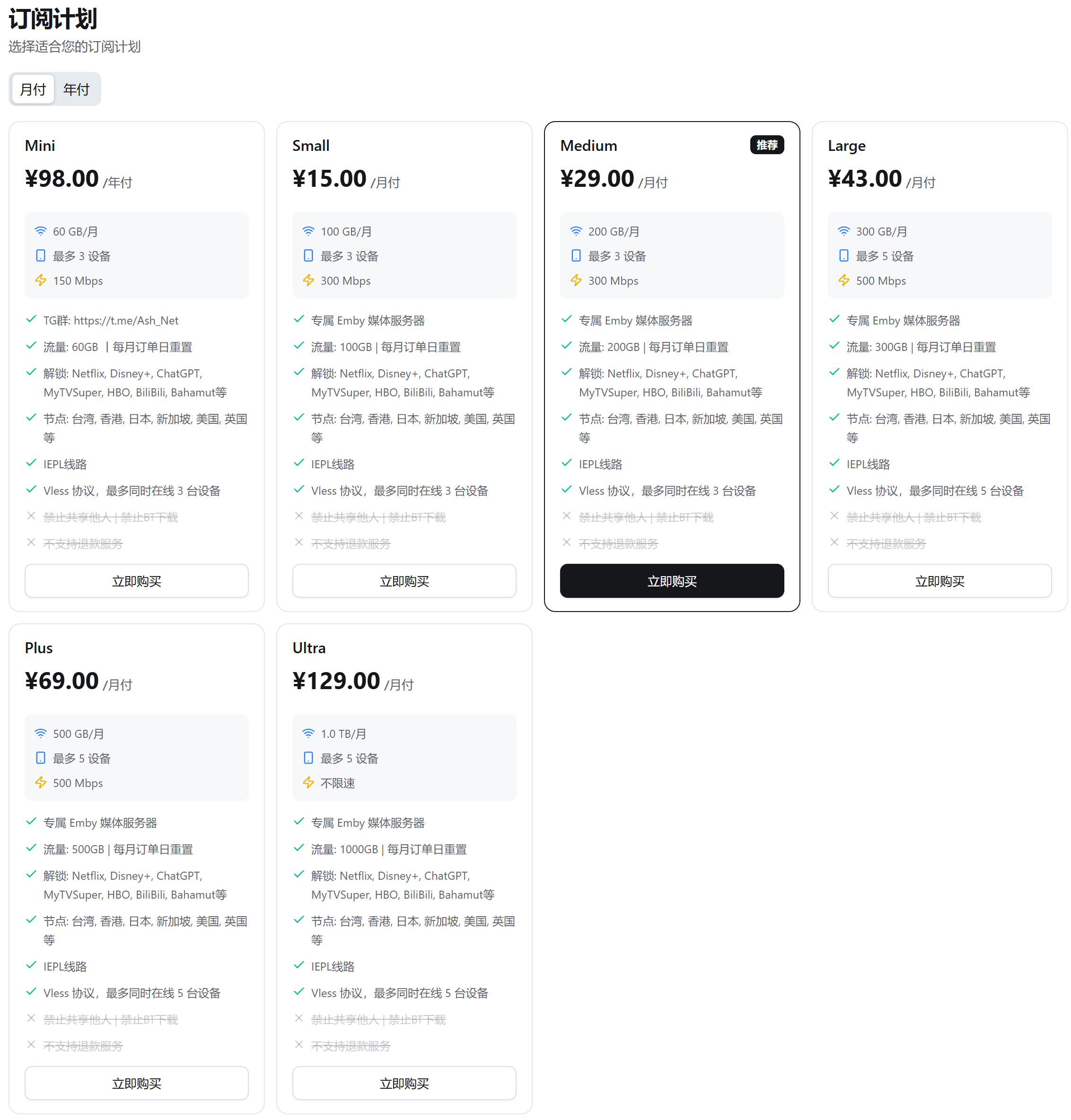
Task: Buy the Plus plan with 立即购买
Action: point(136,1084)
